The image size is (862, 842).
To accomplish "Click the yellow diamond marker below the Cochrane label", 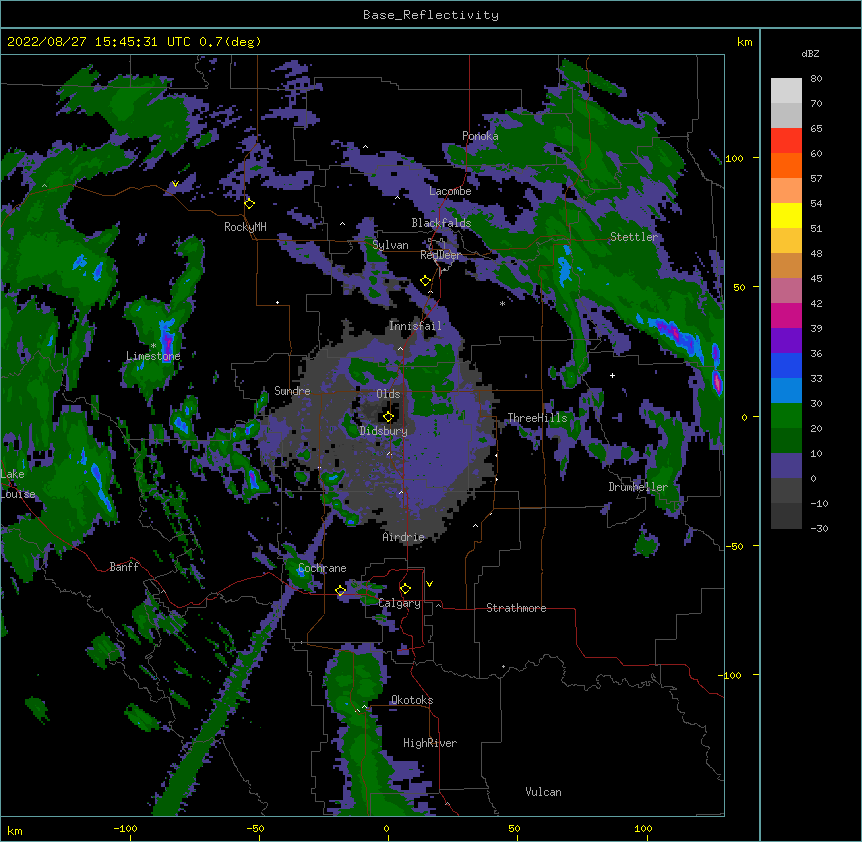I will point(340,590).
